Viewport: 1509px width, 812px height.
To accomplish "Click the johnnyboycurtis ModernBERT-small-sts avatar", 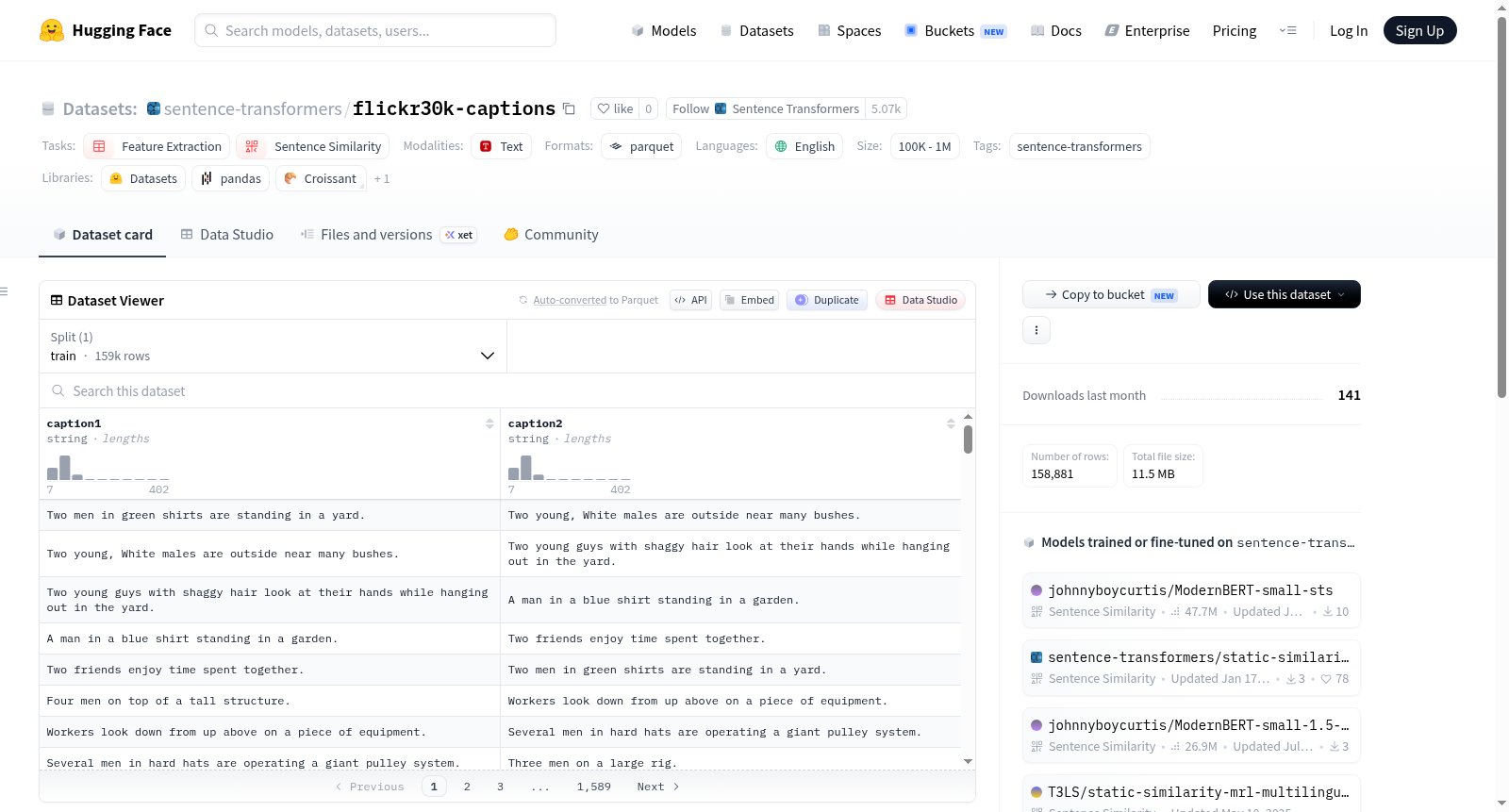I will coord(1036,590).
